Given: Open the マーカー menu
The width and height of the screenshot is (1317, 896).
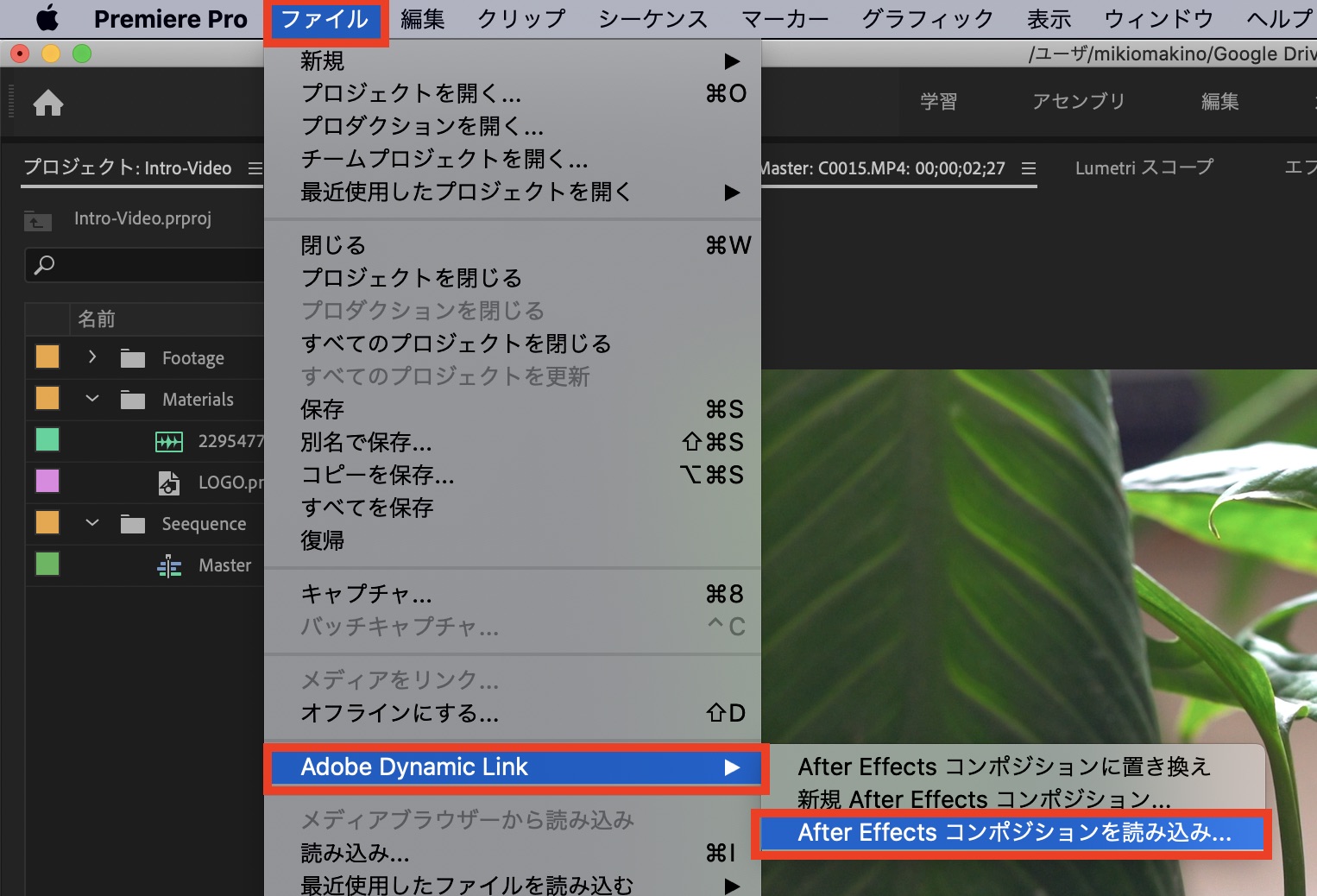Looking at the screenshot, I should point(785,19).
